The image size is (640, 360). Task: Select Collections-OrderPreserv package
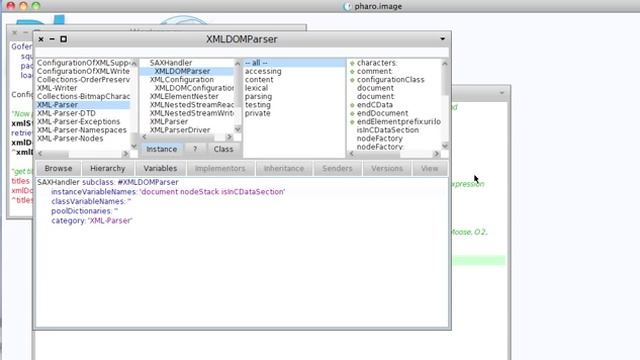pyautogui.click(x=83, y=80)
